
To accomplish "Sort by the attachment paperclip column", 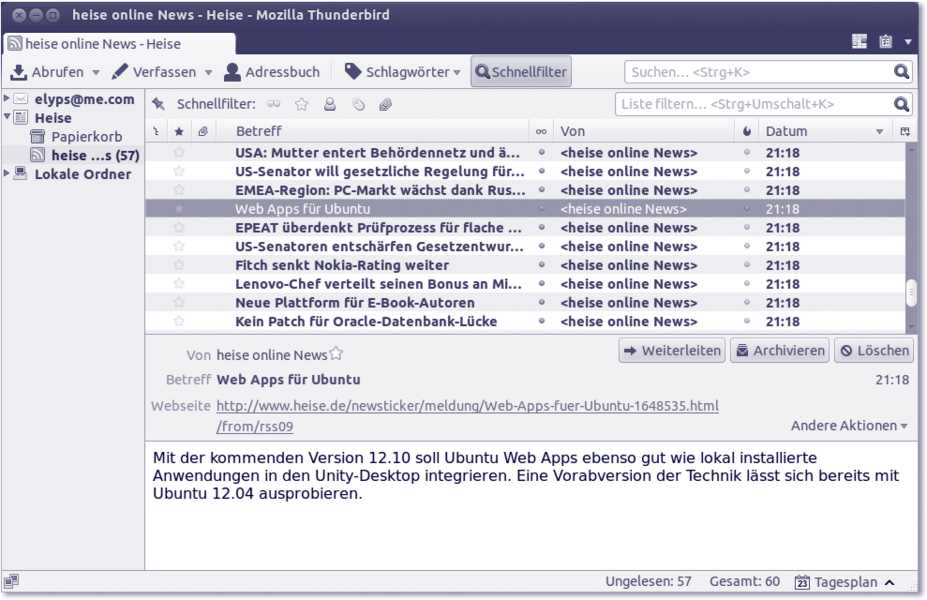I will (202, 131).
